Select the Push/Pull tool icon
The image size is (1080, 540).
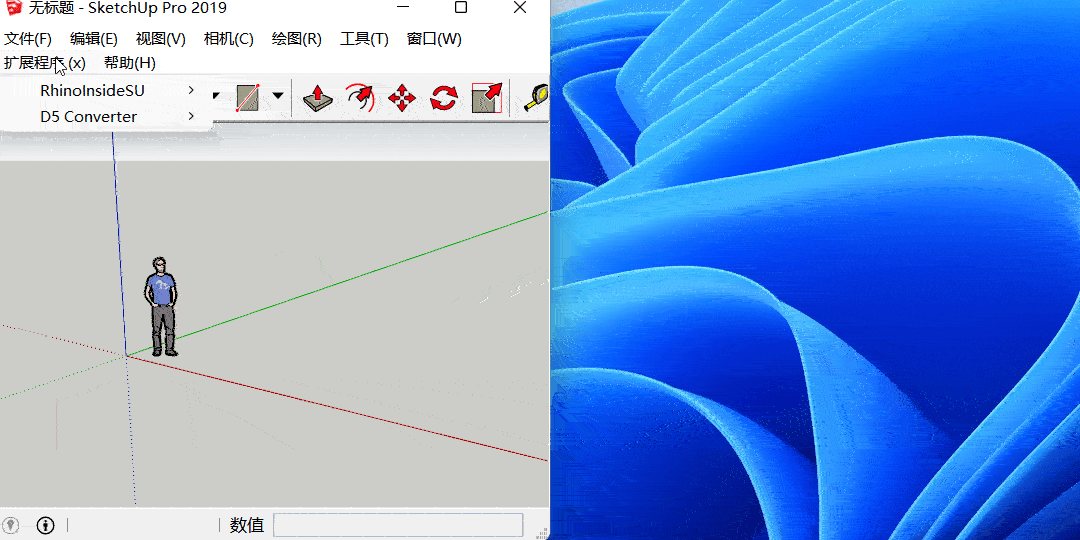click(x=318, y=98)
